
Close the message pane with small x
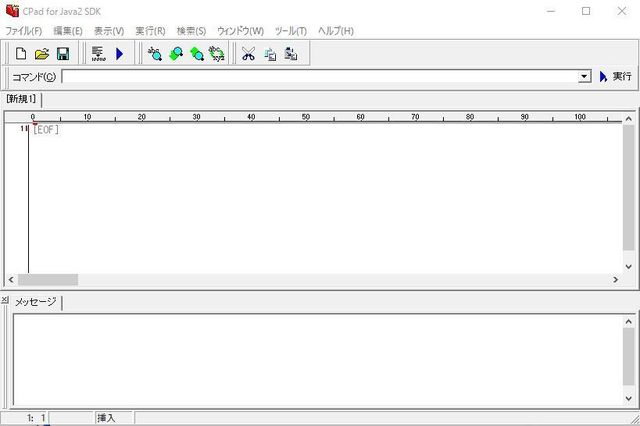4,300
